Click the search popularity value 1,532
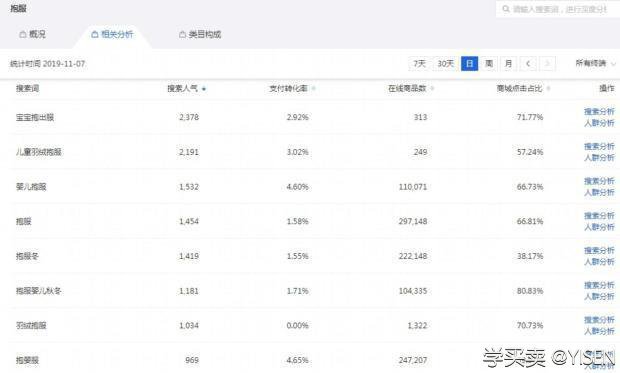The width and height of the screenshot is (620, 373). 189,187
